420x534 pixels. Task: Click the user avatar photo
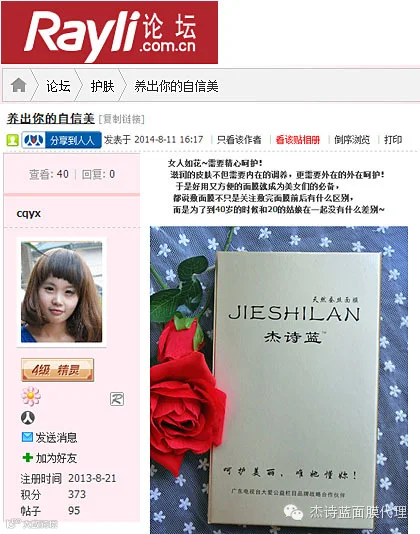61,292
